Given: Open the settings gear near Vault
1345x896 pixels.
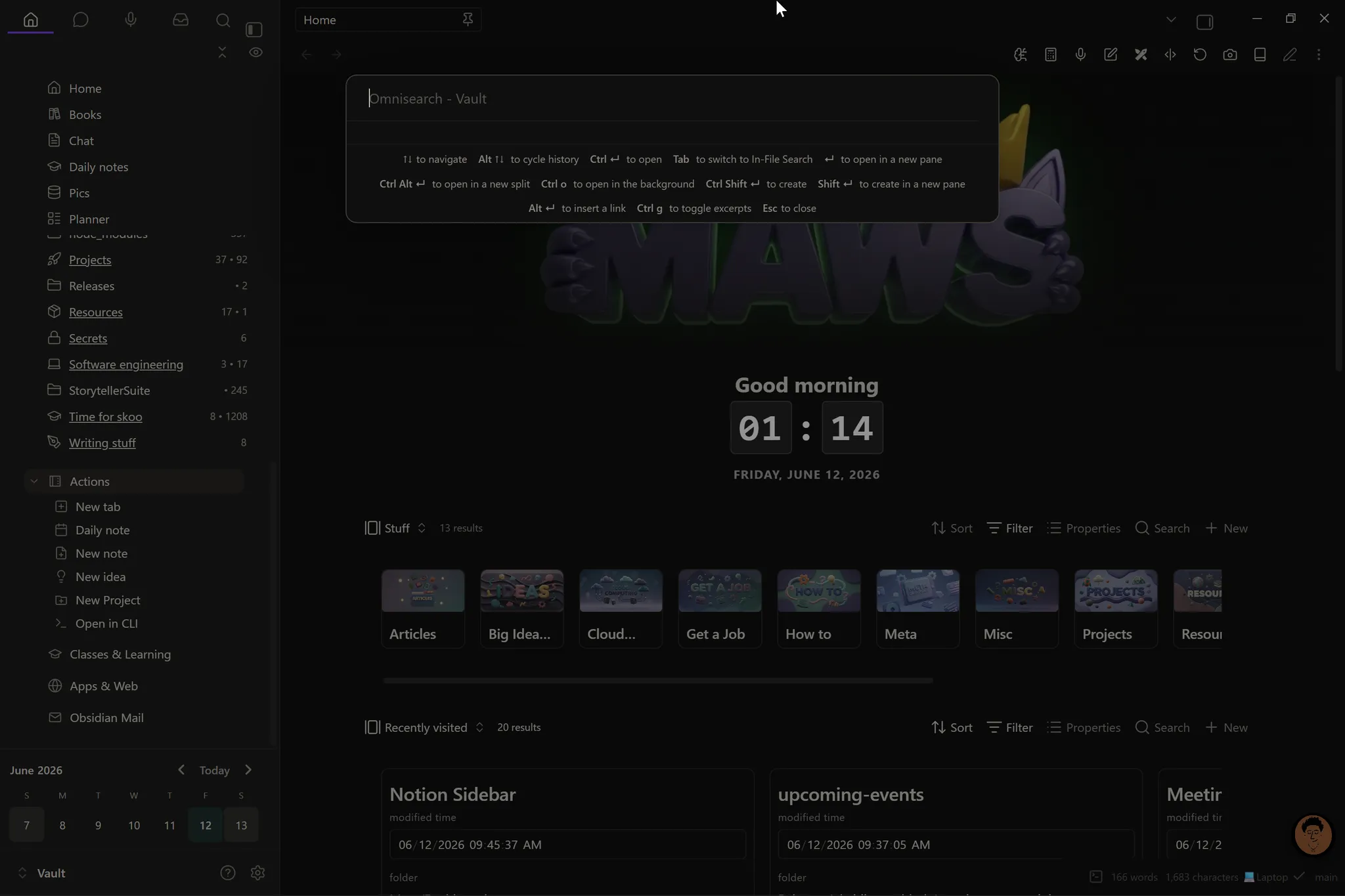Looking at the screenshot, I should pyautogui.click(x=257, y=872).
